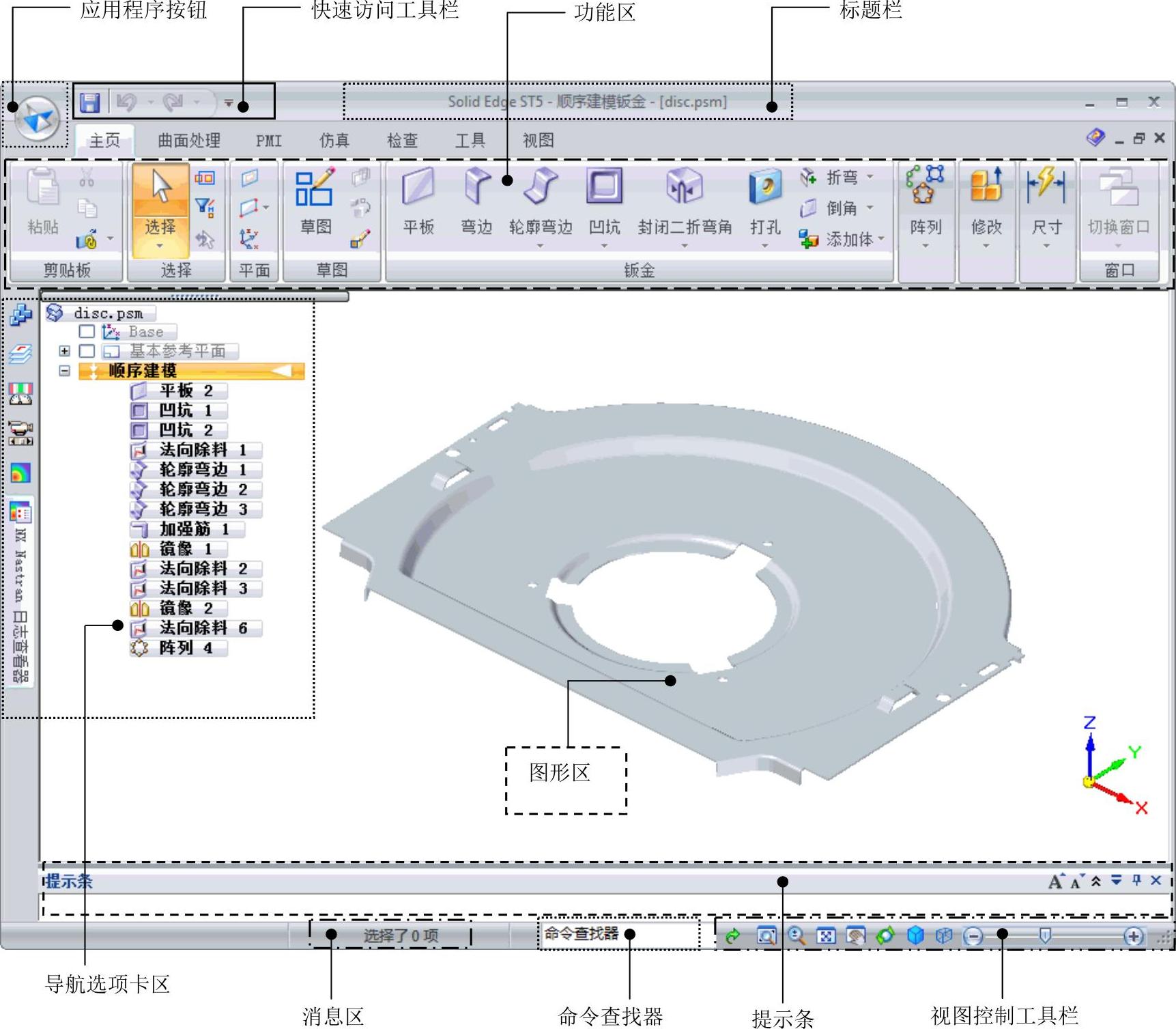1176x1029 pixels.
Task: Toggle the 基本参考平面 visibility checkbox
Action: 87,351
